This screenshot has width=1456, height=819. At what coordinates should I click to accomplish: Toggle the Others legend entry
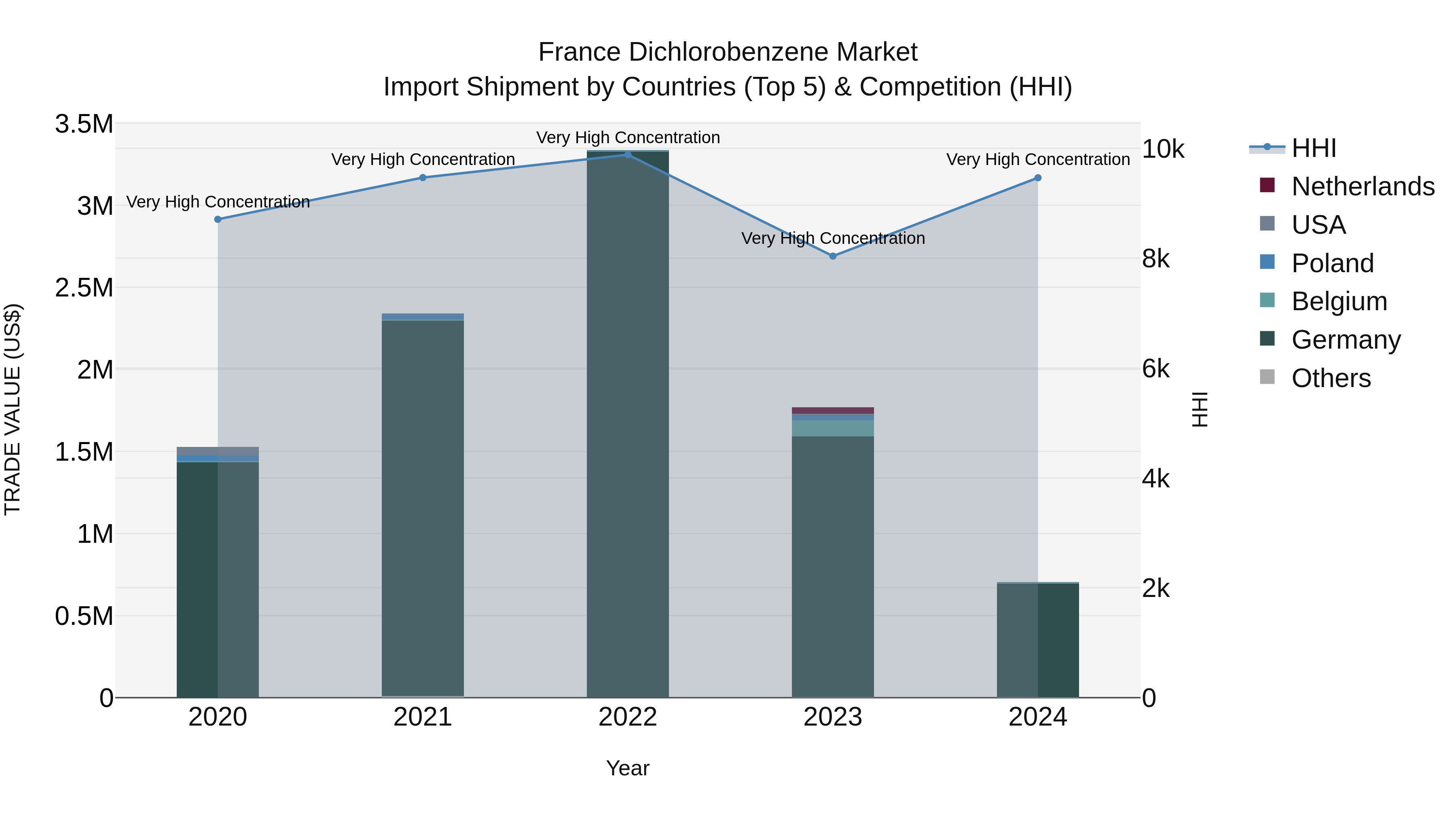click(x=1315, y=378)
